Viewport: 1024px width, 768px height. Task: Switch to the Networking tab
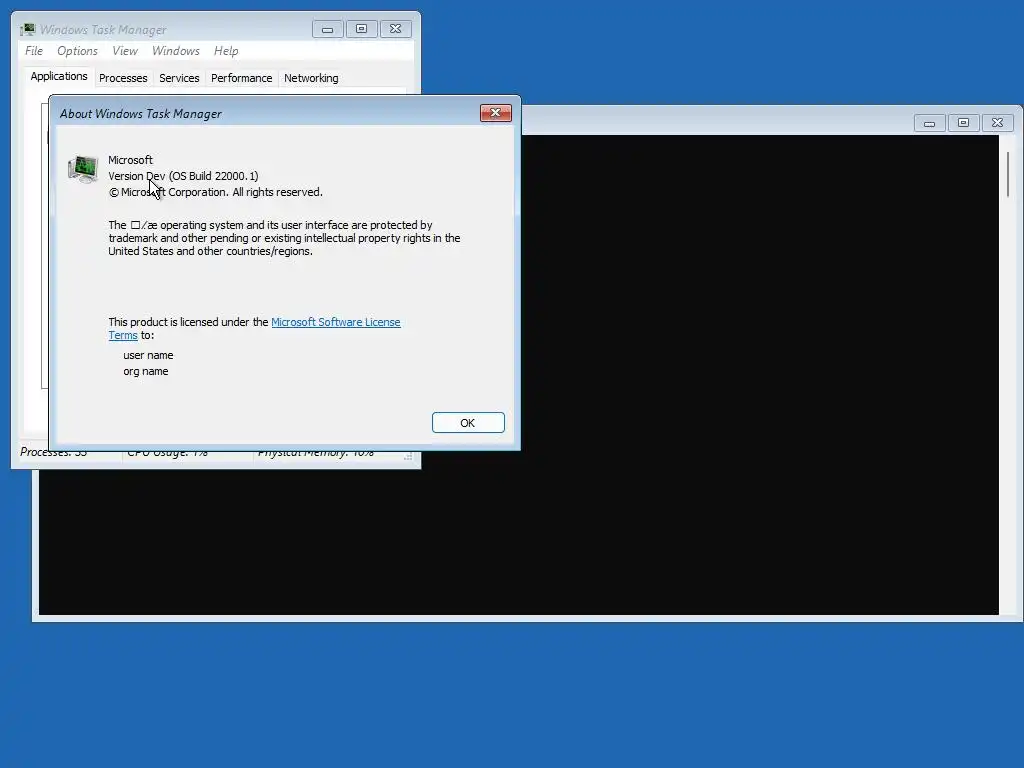pyautogui.click(x=311, y=78)
